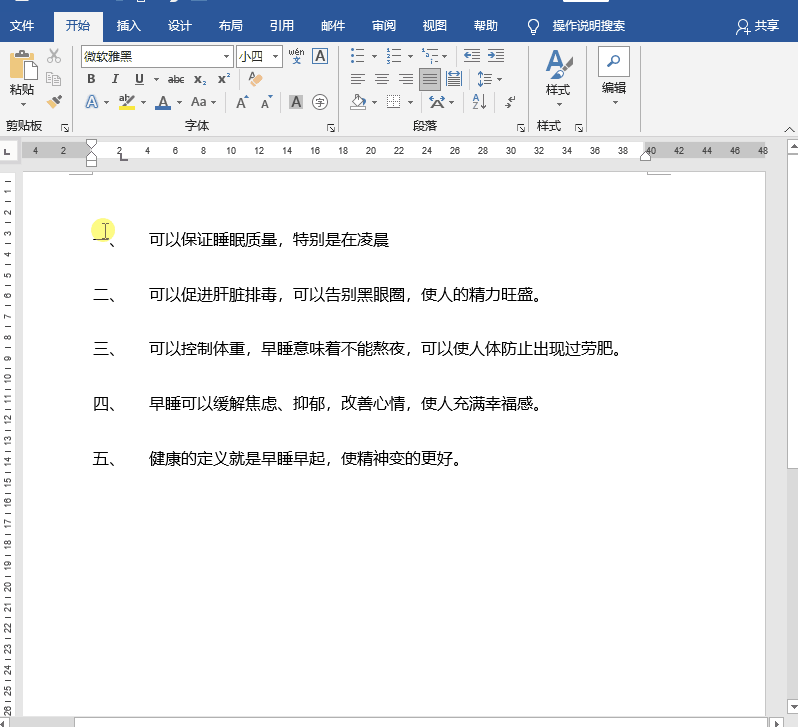
Task: Click the Phonetic Guide wén icon
Action: (296, 56)
